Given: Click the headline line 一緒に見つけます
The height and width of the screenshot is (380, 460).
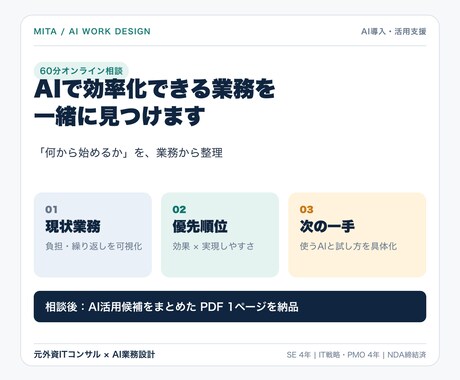Looking at the screenshot, I should coord(119,116).
